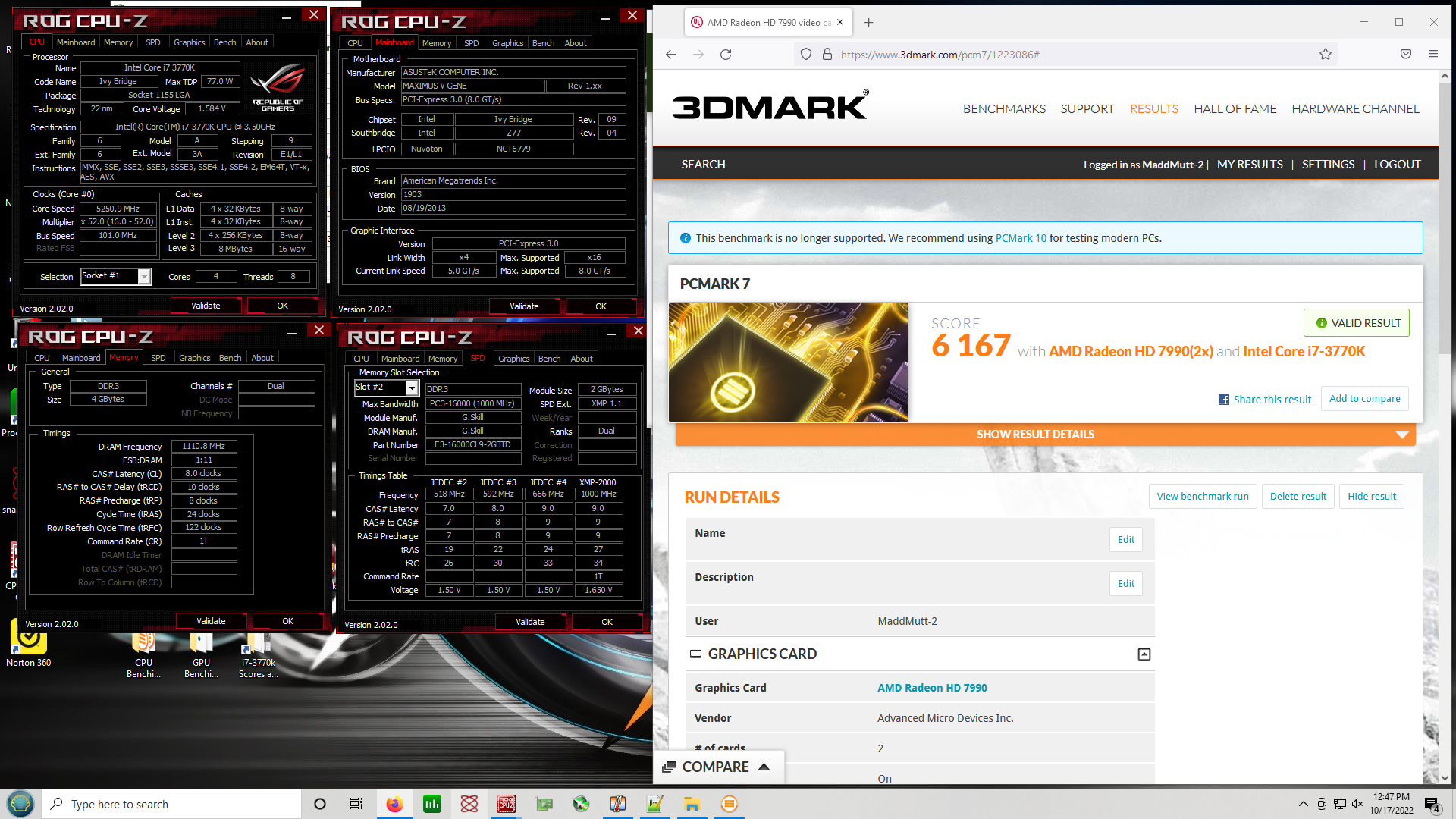This screenshot has width=1456, height=819.
Task: Open the Socket #1 selection dropdown
Action: pos(116,276)
